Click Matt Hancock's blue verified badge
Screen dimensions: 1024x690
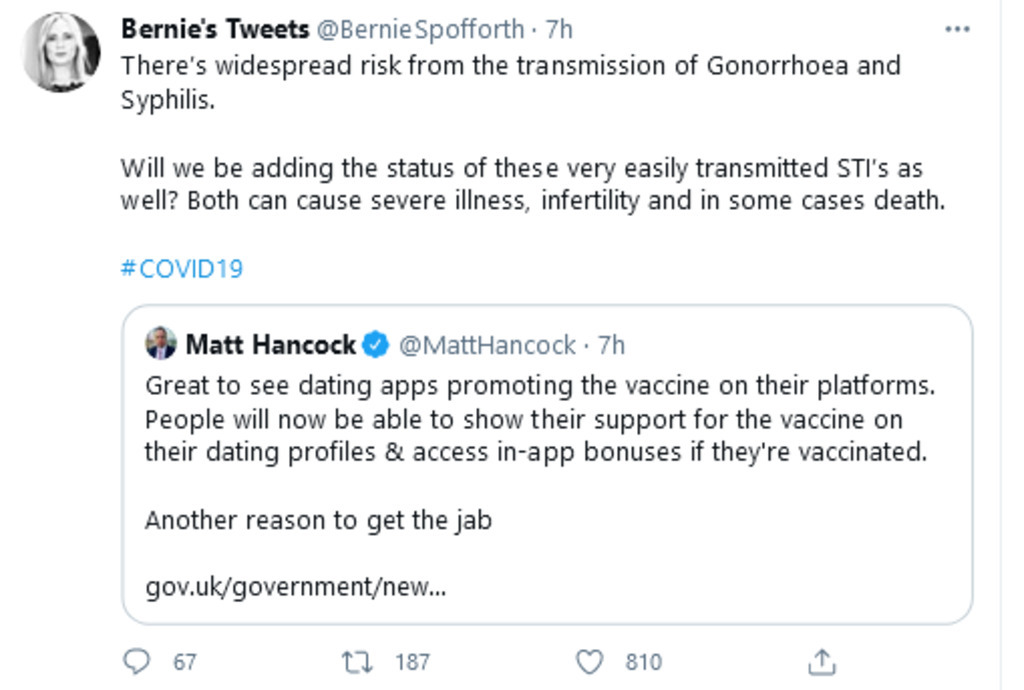376,345
